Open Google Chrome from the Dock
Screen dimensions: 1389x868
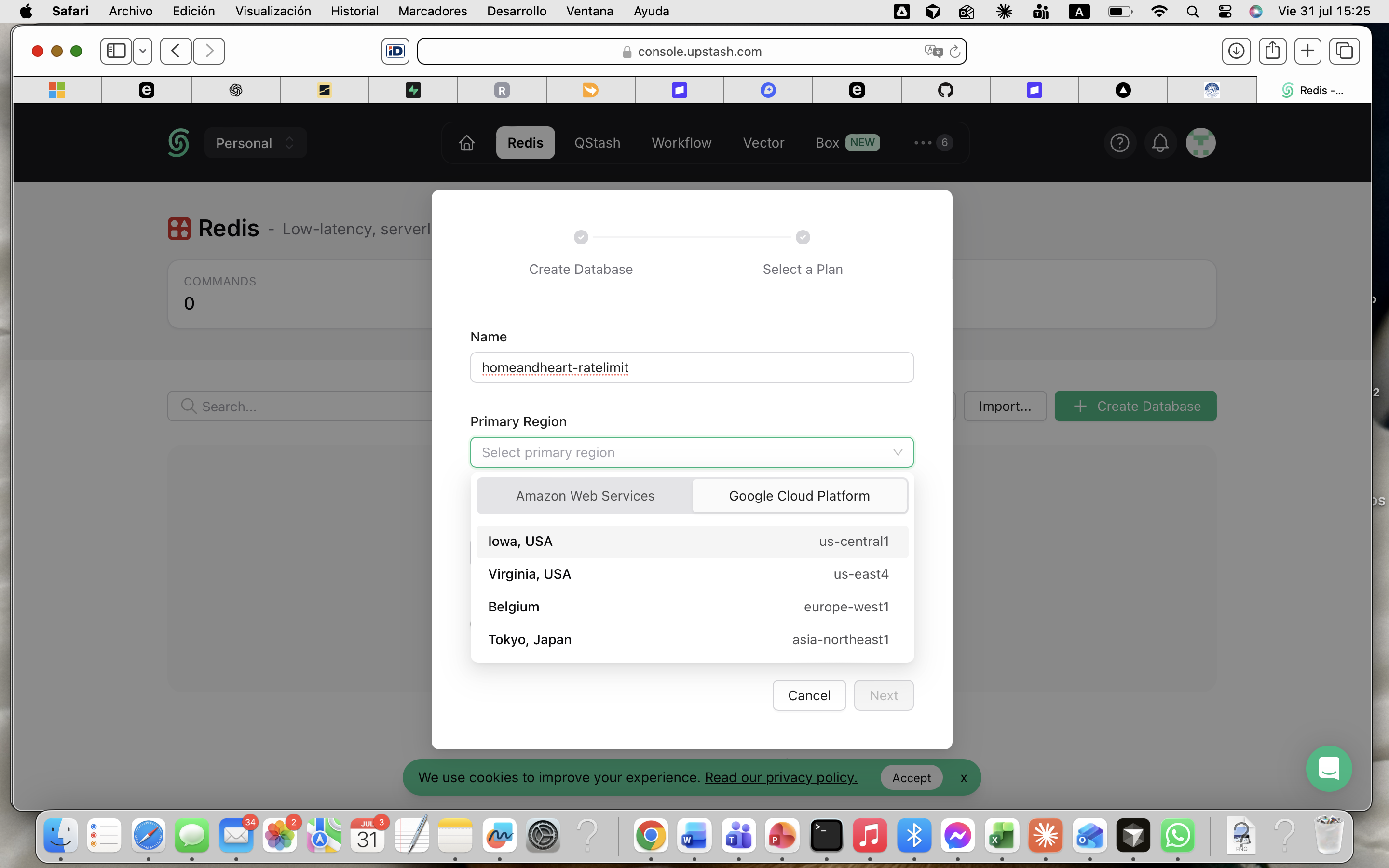point(651,835)
